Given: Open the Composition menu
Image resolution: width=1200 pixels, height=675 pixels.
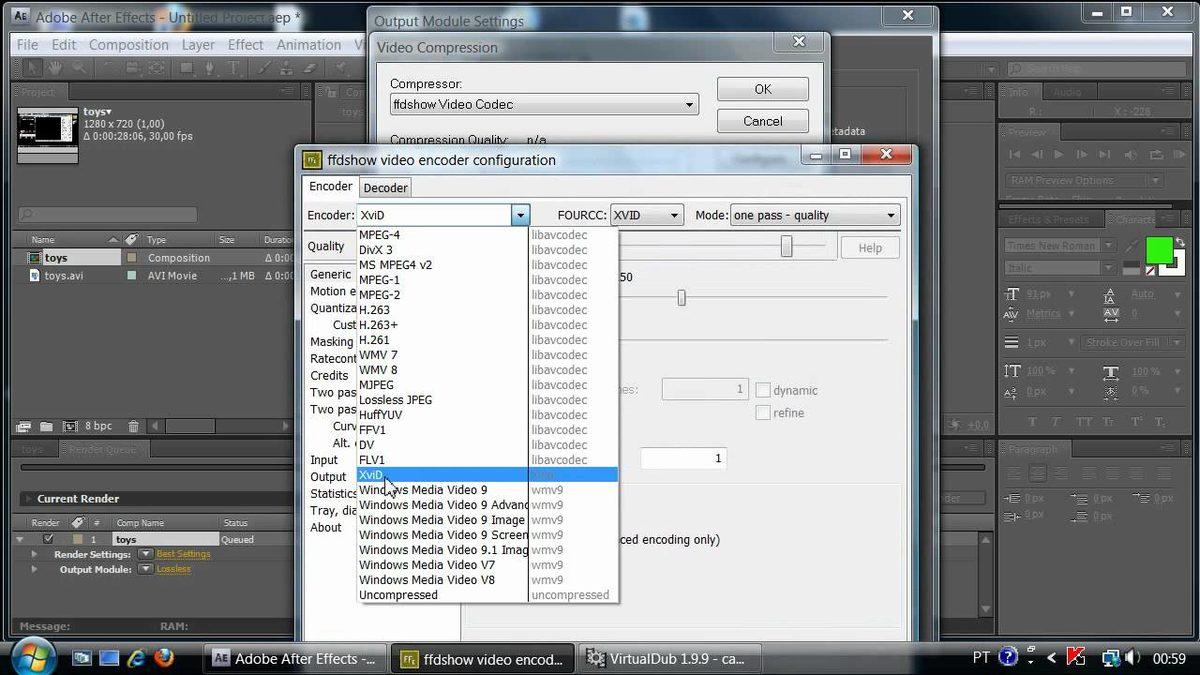Looking at the screenshot, I should point(128,44).
